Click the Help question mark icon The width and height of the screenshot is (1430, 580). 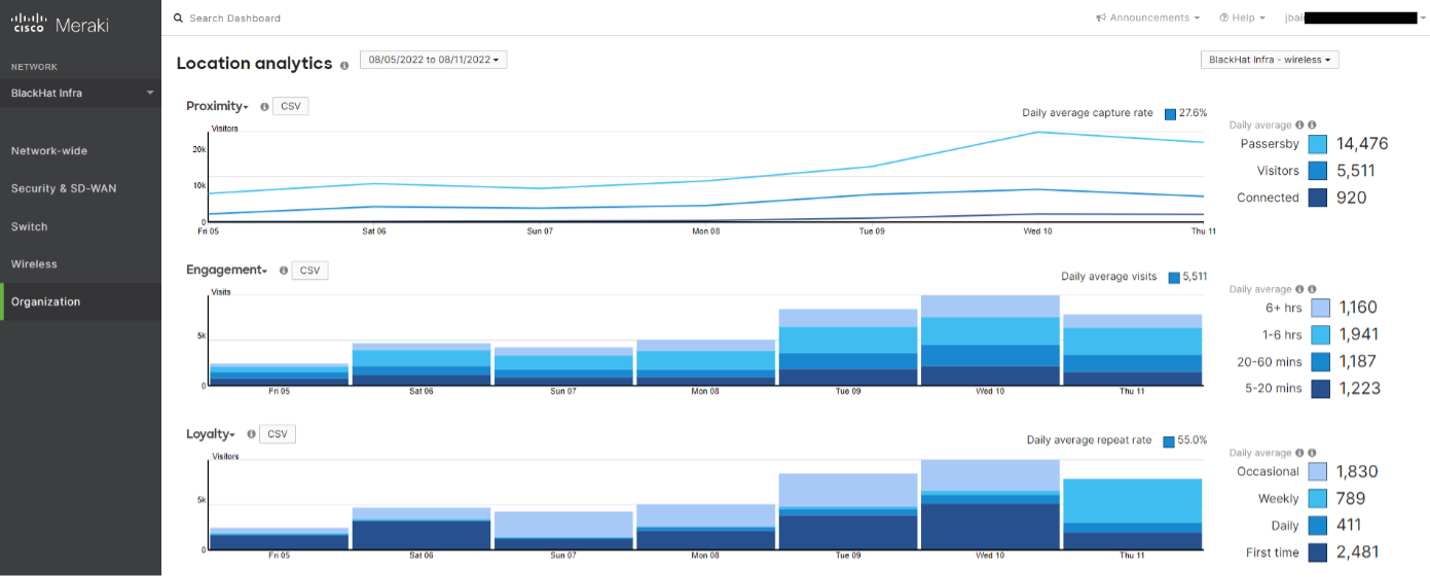click(x=1224, y=18)
